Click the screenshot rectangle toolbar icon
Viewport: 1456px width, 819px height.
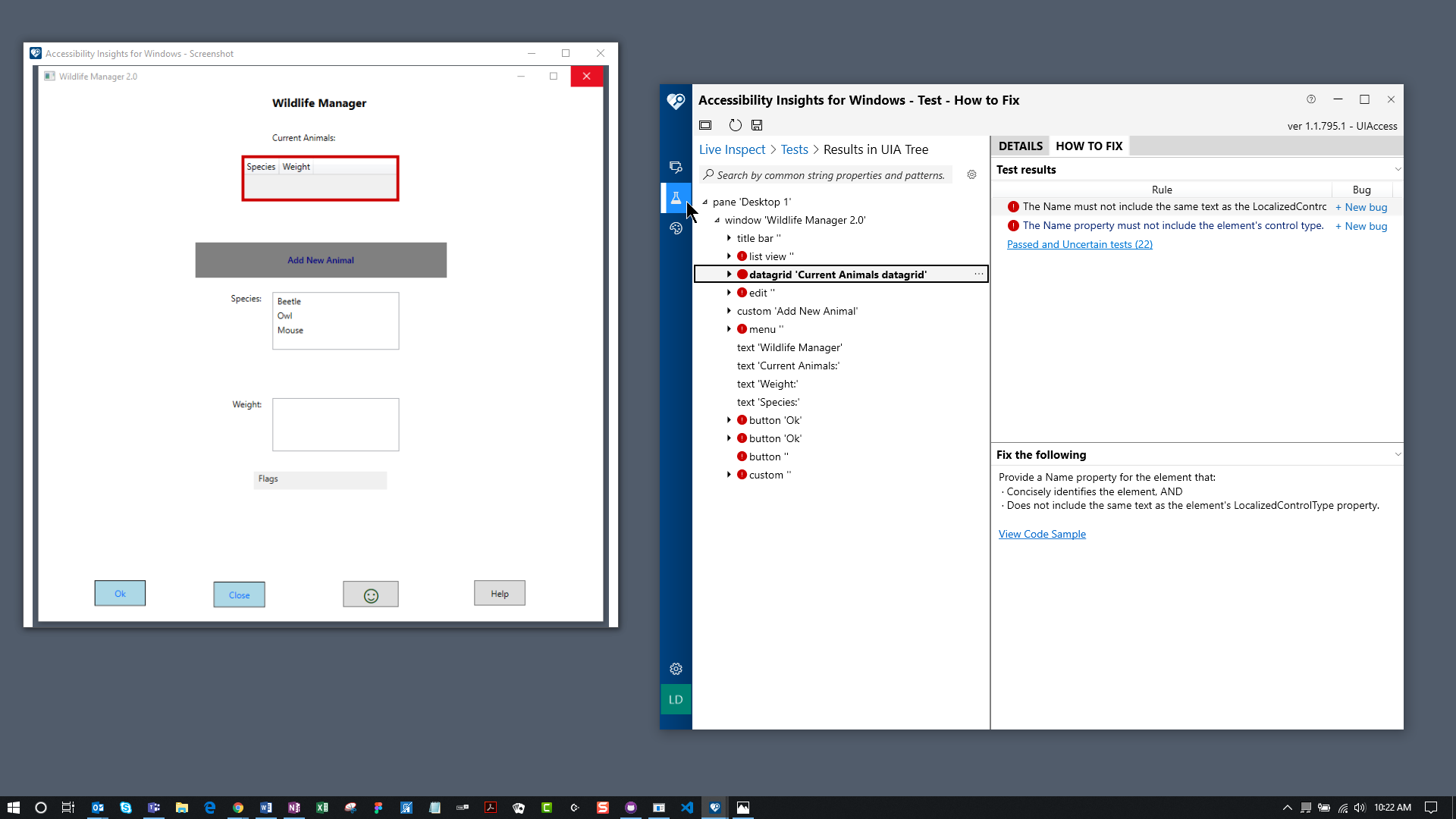coord(705,125)
